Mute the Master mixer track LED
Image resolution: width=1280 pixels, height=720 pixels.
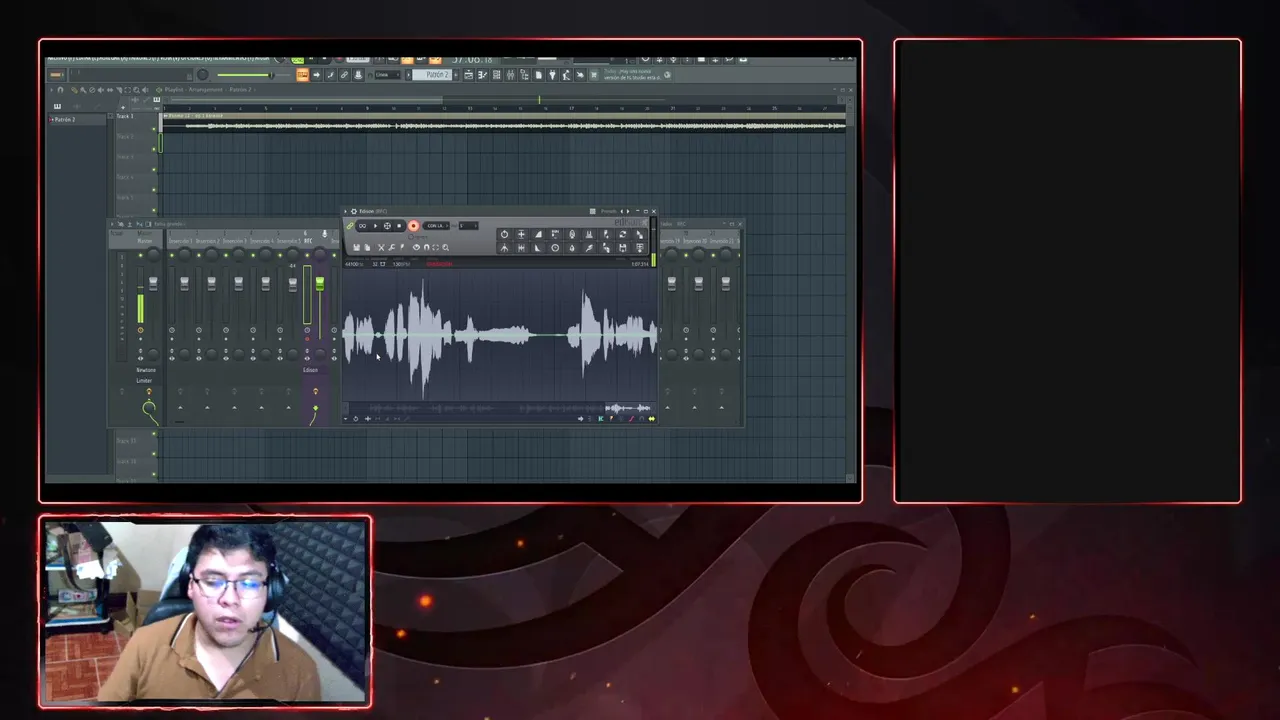(x=140, y=255)
